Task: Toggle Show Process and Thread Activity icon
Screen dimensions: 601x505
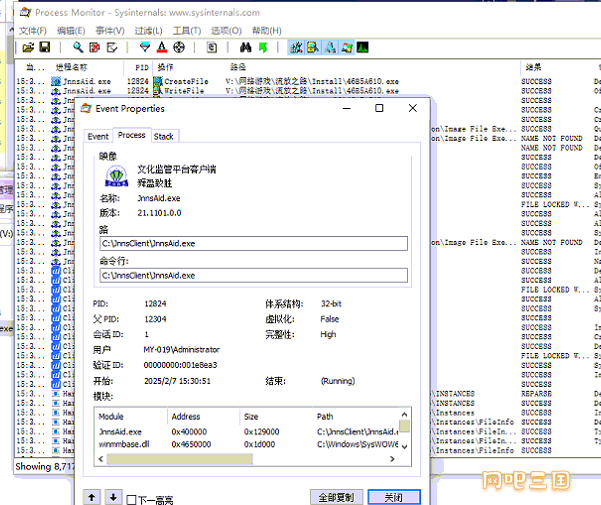Action: coord(347,48)
